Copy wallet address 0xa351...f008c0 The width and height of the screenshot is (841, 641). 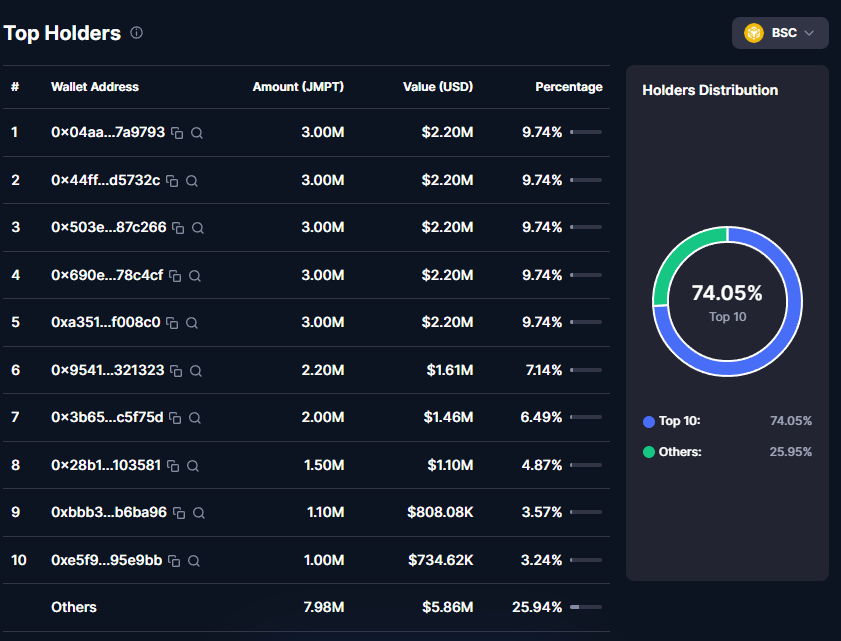click(172, 323)
